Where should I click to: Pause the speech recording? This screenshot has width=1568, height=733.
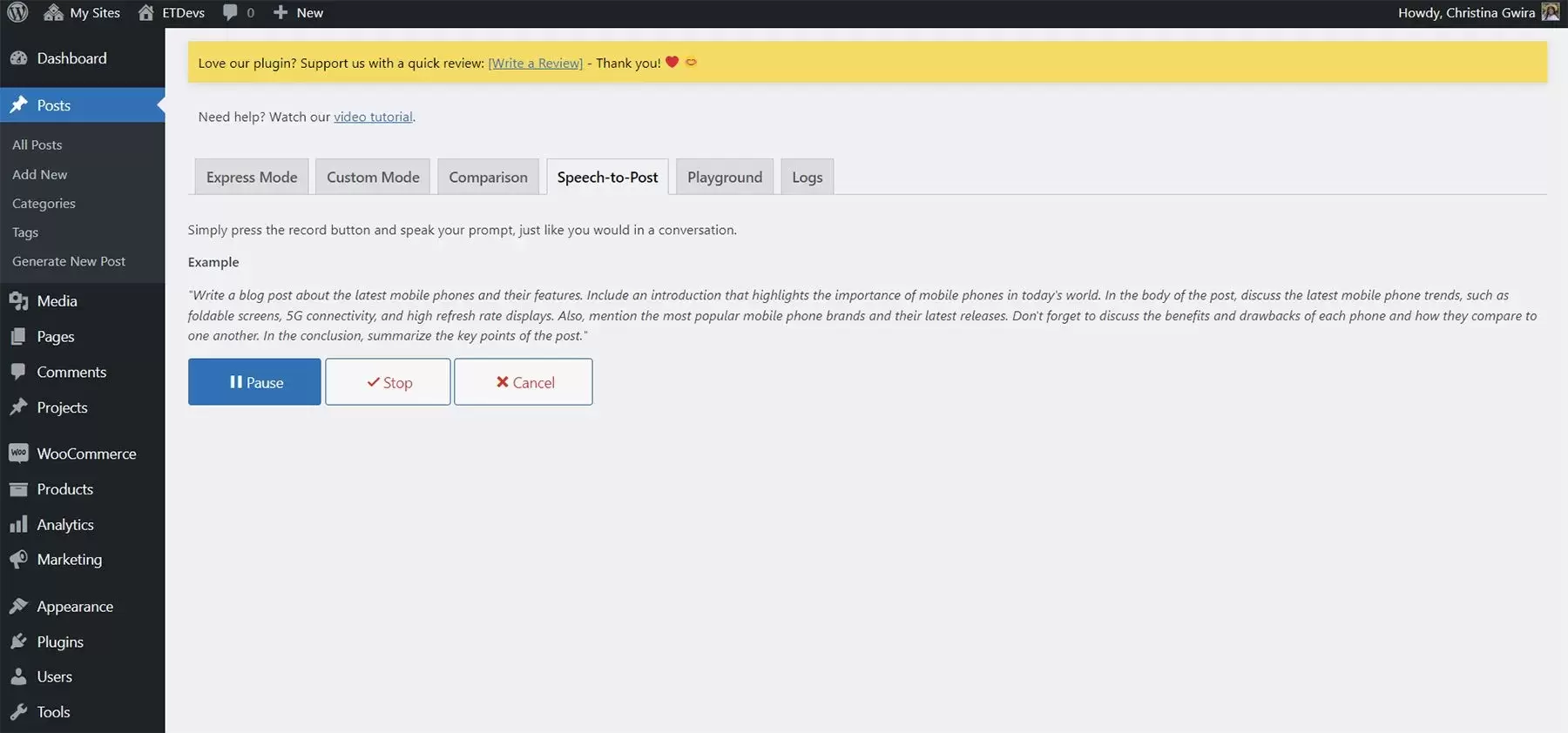254,382
